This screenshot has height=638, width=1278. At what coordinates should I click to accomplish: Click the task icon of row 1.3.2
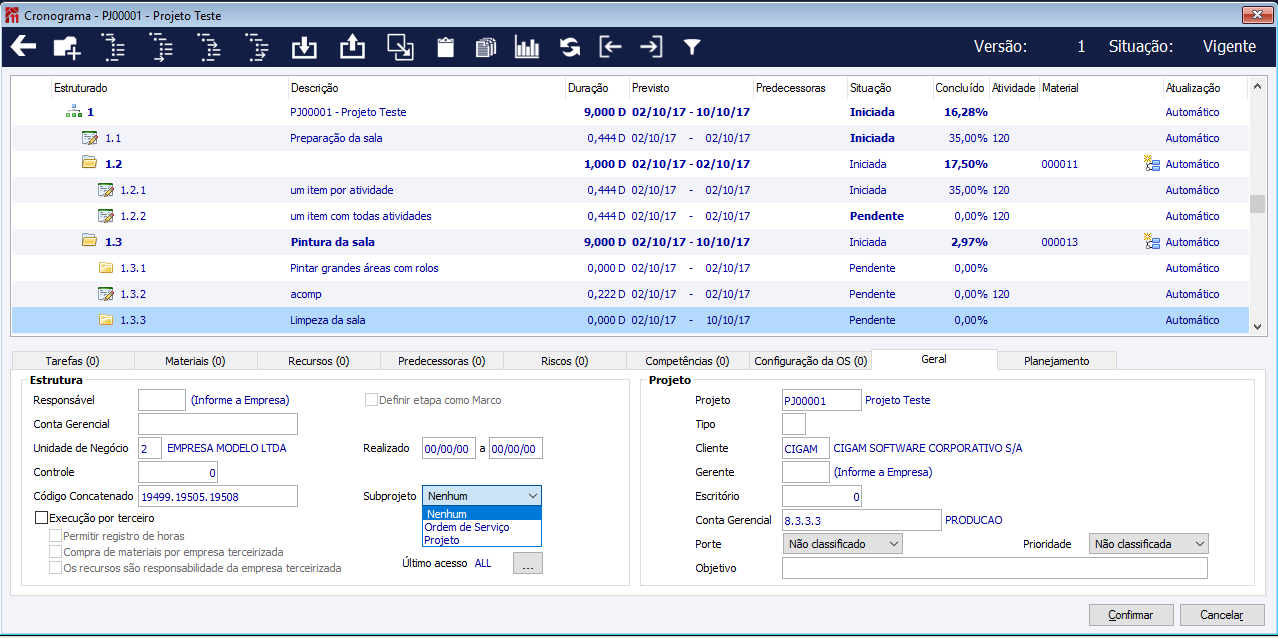(105, 294)
